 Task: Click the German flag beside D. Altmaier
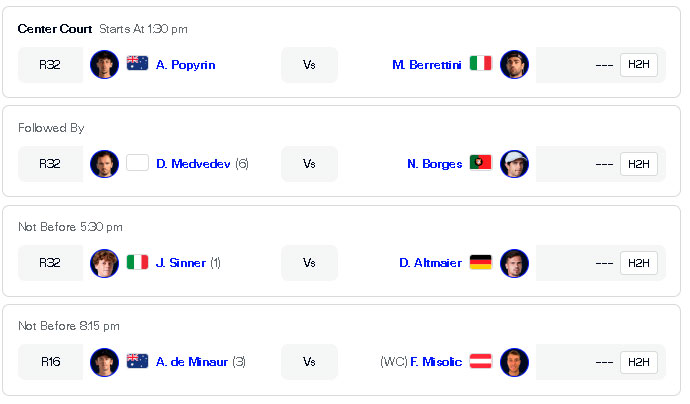[x=480, y=263]
